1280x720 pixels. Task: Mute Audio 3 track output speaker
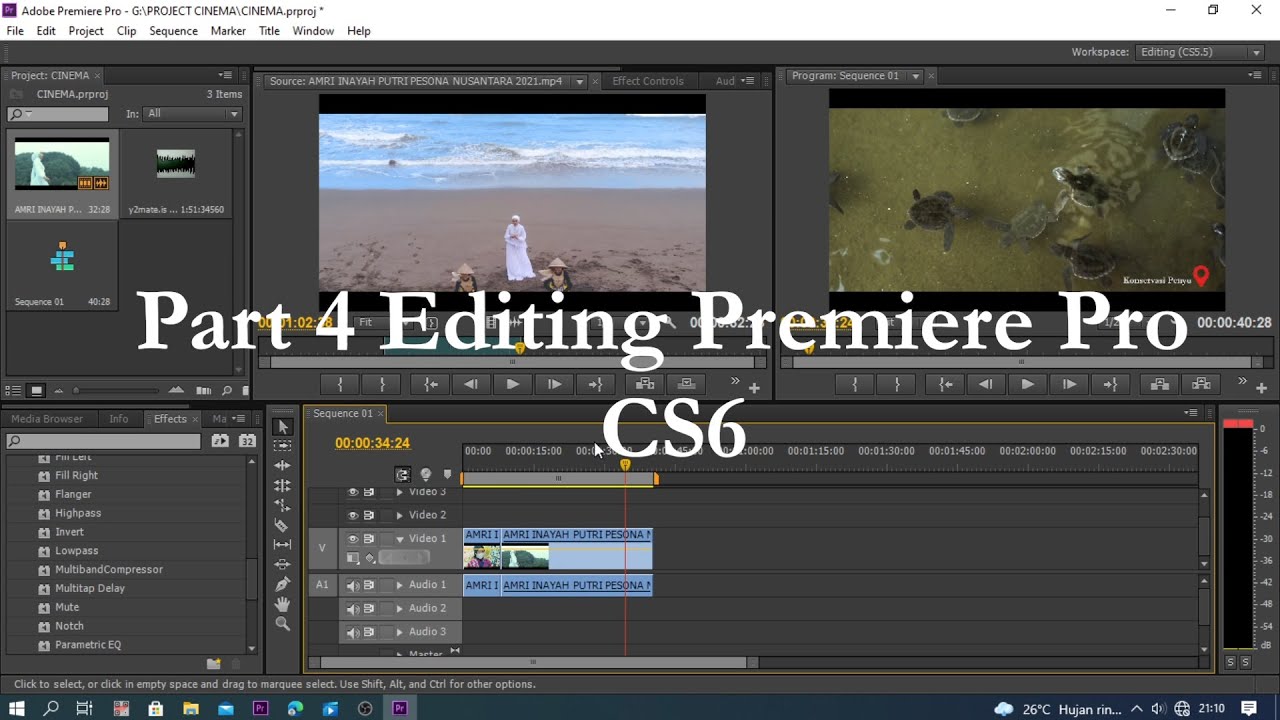pos(353,632)
